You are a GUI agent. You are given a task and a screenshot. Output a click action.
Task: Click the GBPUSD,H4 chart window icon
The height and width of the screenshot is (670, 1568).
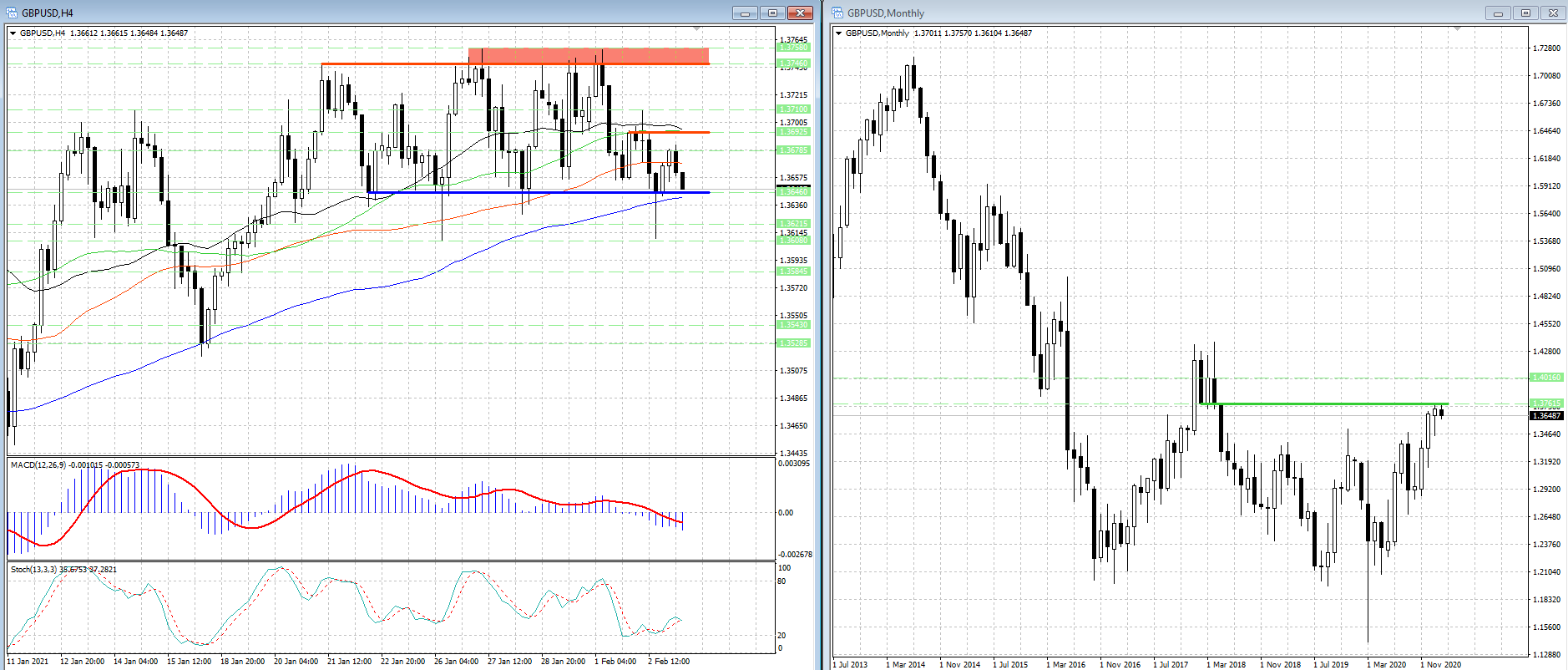pos(12,13)
